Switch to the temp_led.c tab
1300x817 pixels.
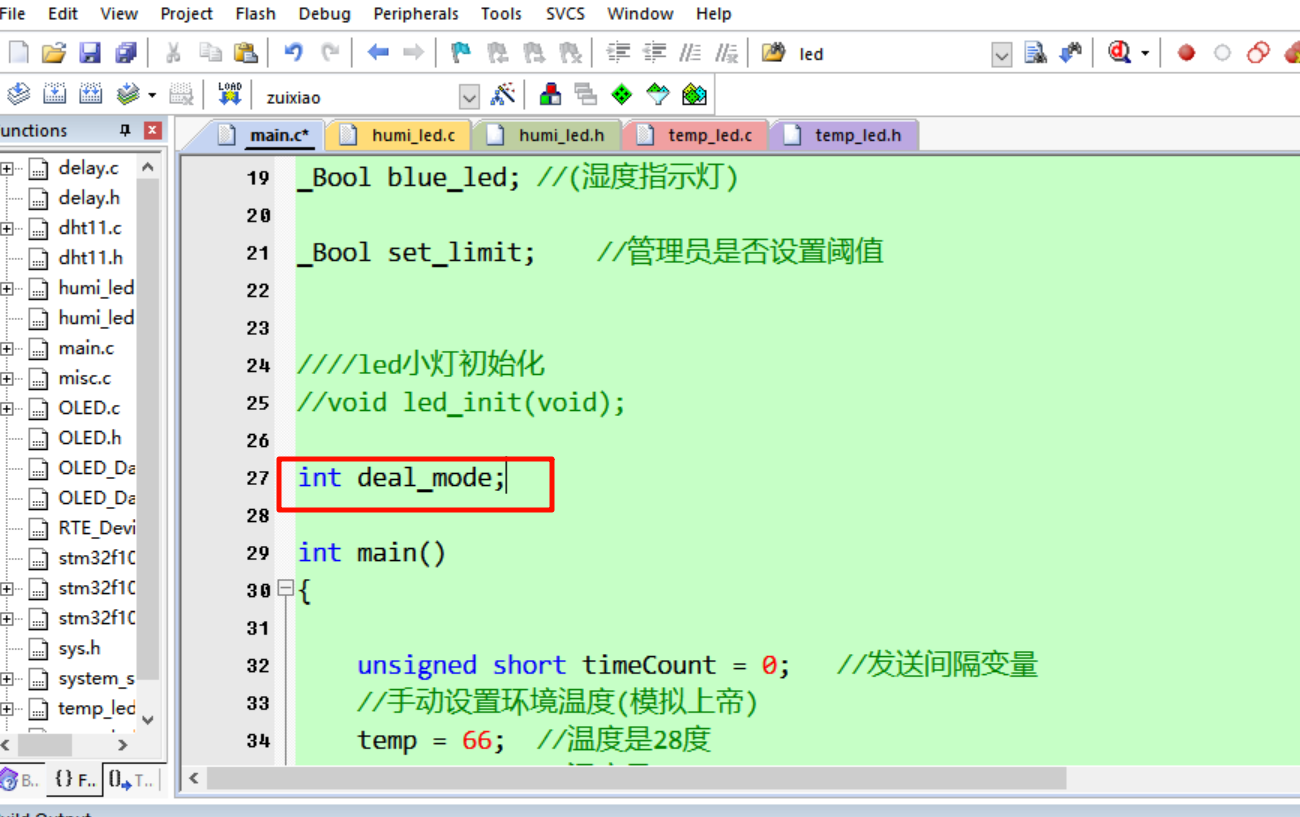point(696,135)
